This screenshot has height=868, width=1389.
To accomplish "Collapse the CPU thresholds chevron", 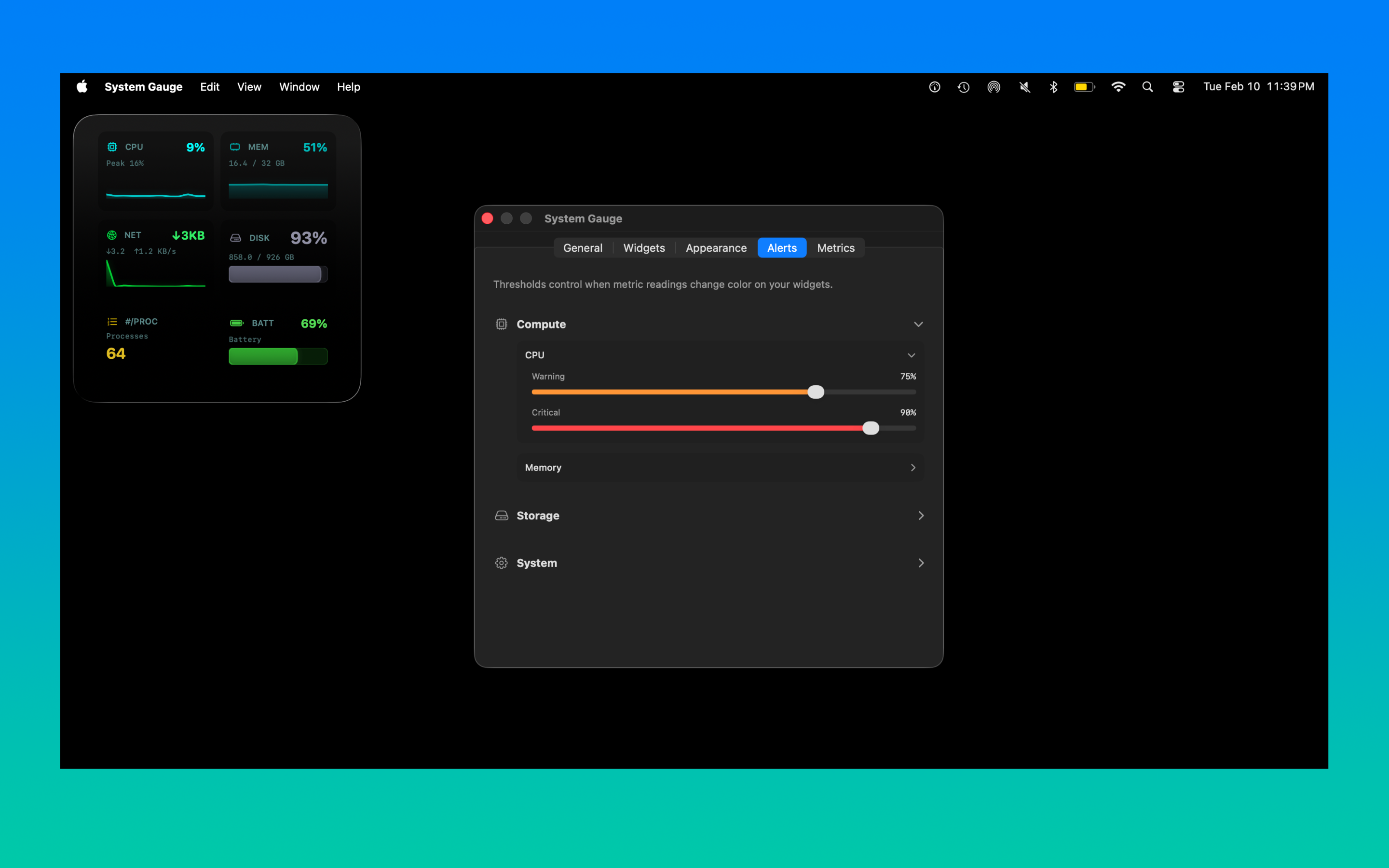I will (x=912, y=355).
